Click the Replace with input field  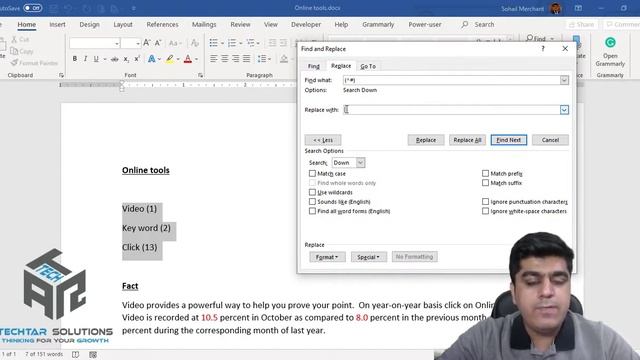(451, 110)
